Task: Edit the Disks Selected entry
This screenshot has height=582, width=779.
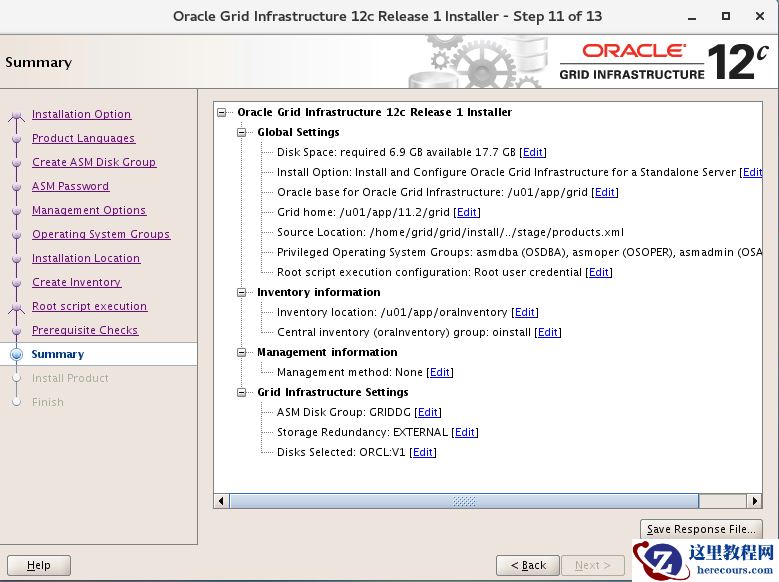Action: pos(423,452)
